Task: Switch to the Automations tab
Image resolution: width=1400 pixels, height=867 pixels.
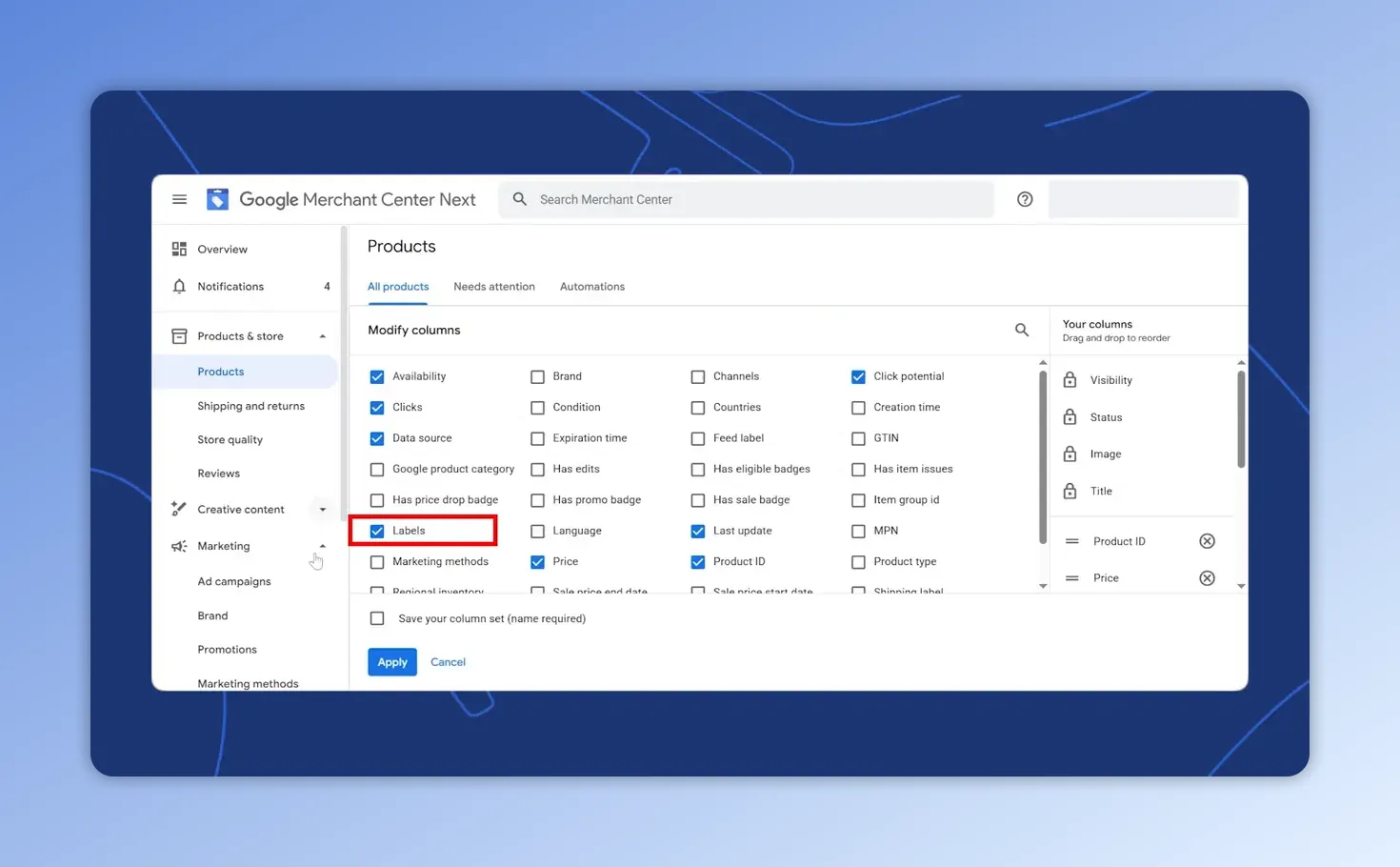Action: 592,287
